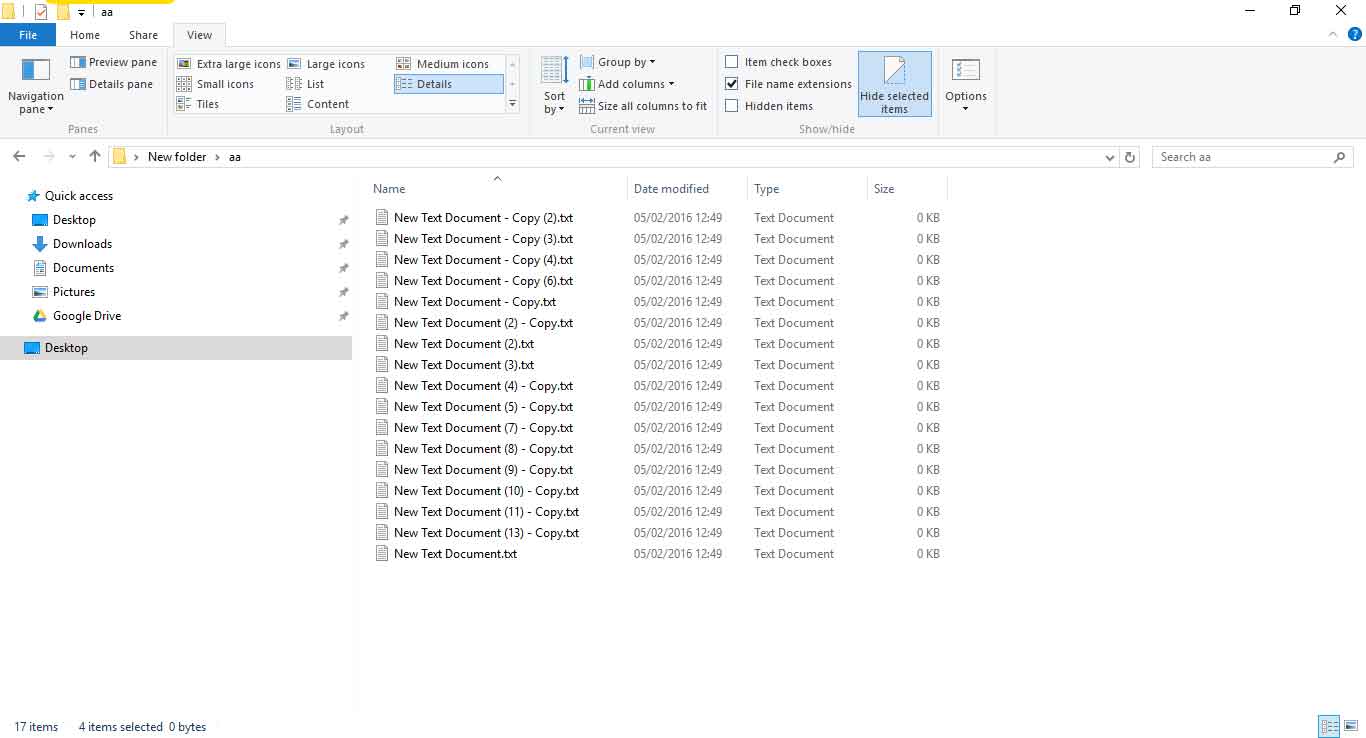Uncheck File name extensions

tap(732, 84)
